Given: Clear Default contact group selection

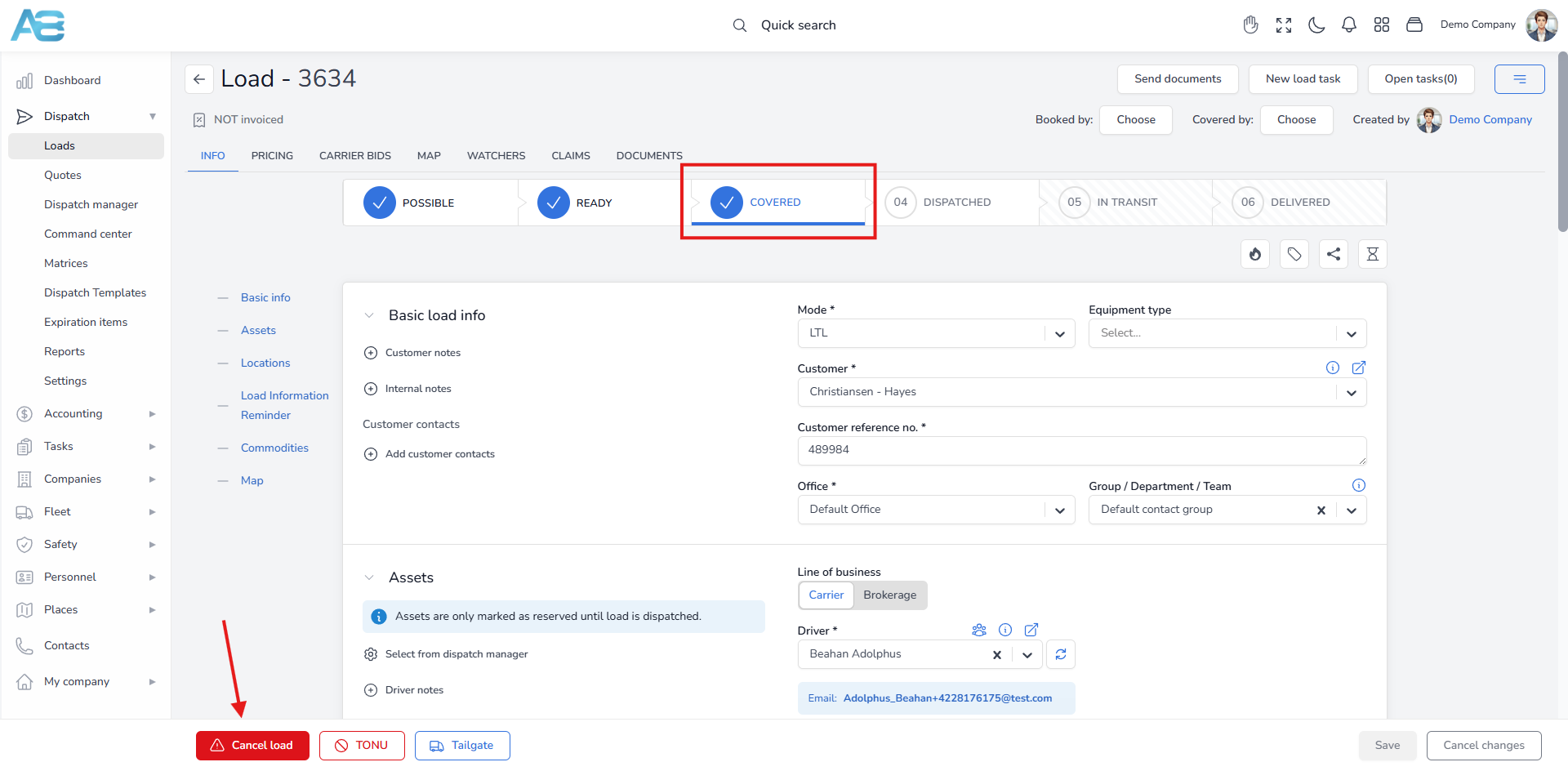Looking at the screenshot, I should (x=1321, y=510).
